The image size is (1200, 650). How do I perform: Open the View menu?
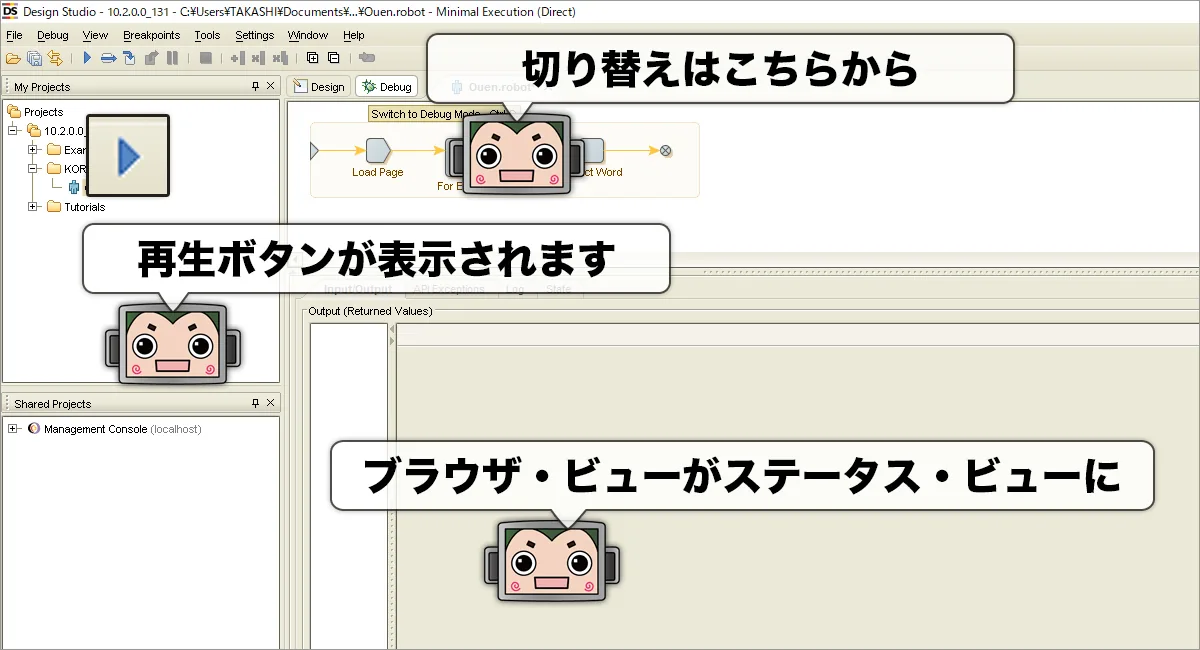(95, 35)
